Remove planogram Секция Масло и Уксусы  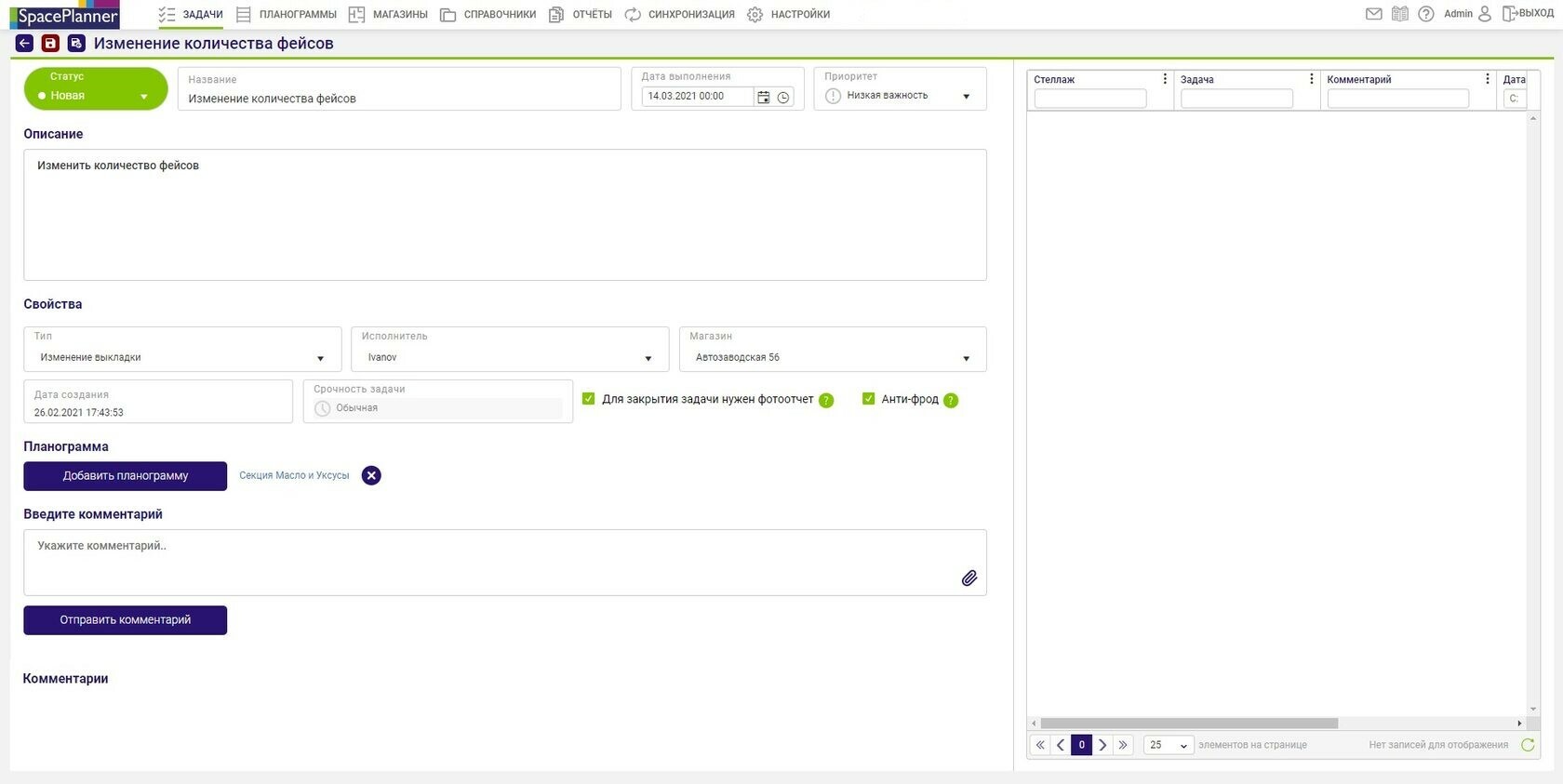pyautogui.click(x=371, y=475)
